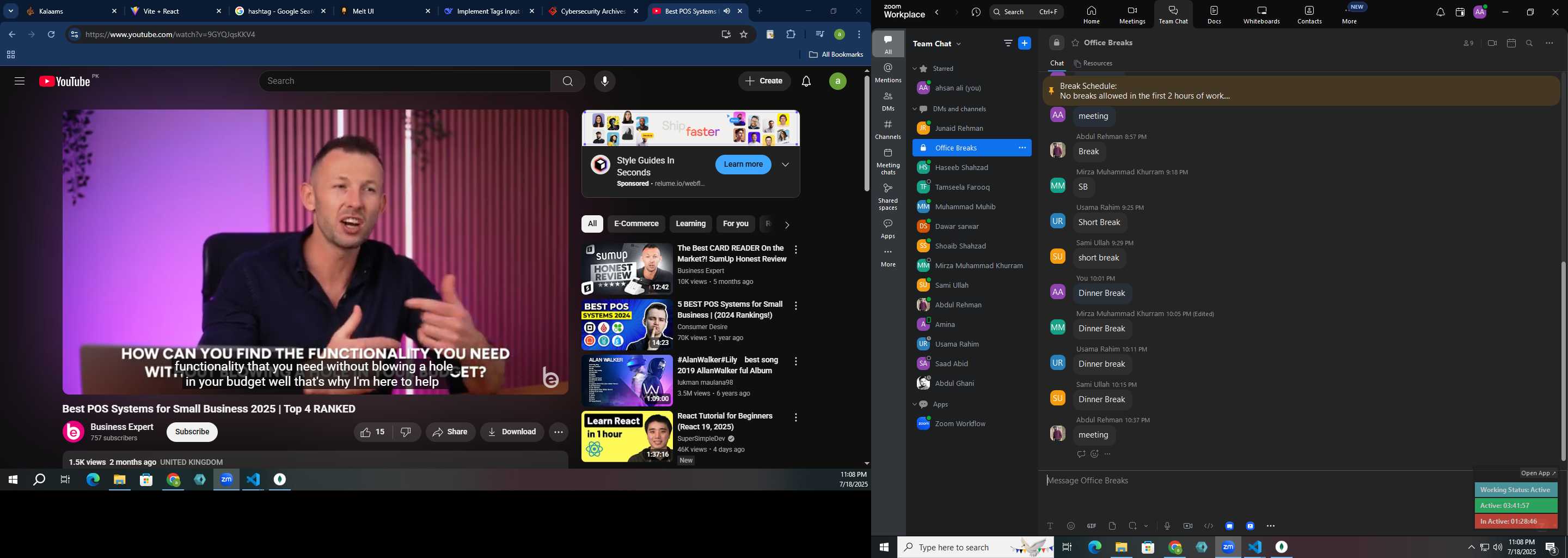
Task: Collapse DMs and channels section
Action: (914, 109)
